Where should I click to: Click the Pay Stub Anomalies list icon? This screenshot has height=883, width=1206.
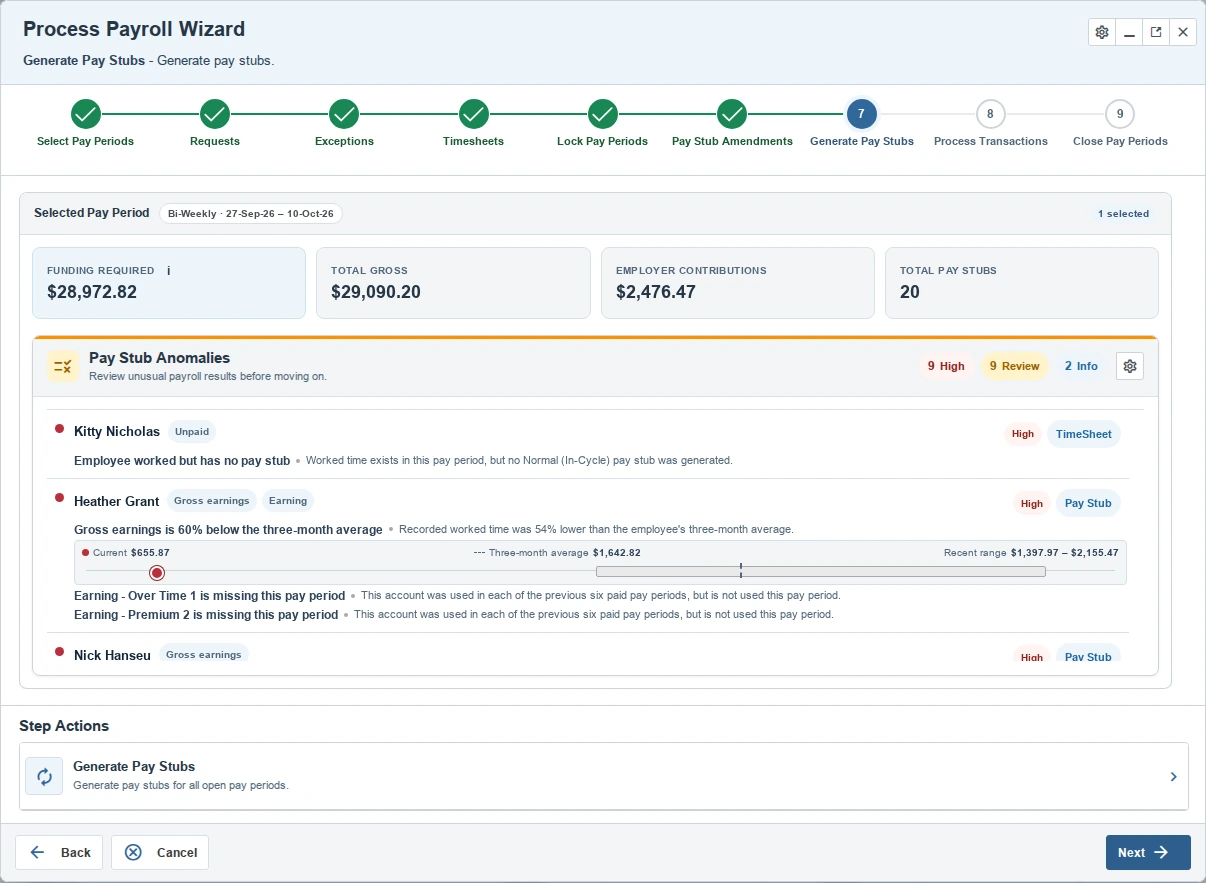coord(63,366)
